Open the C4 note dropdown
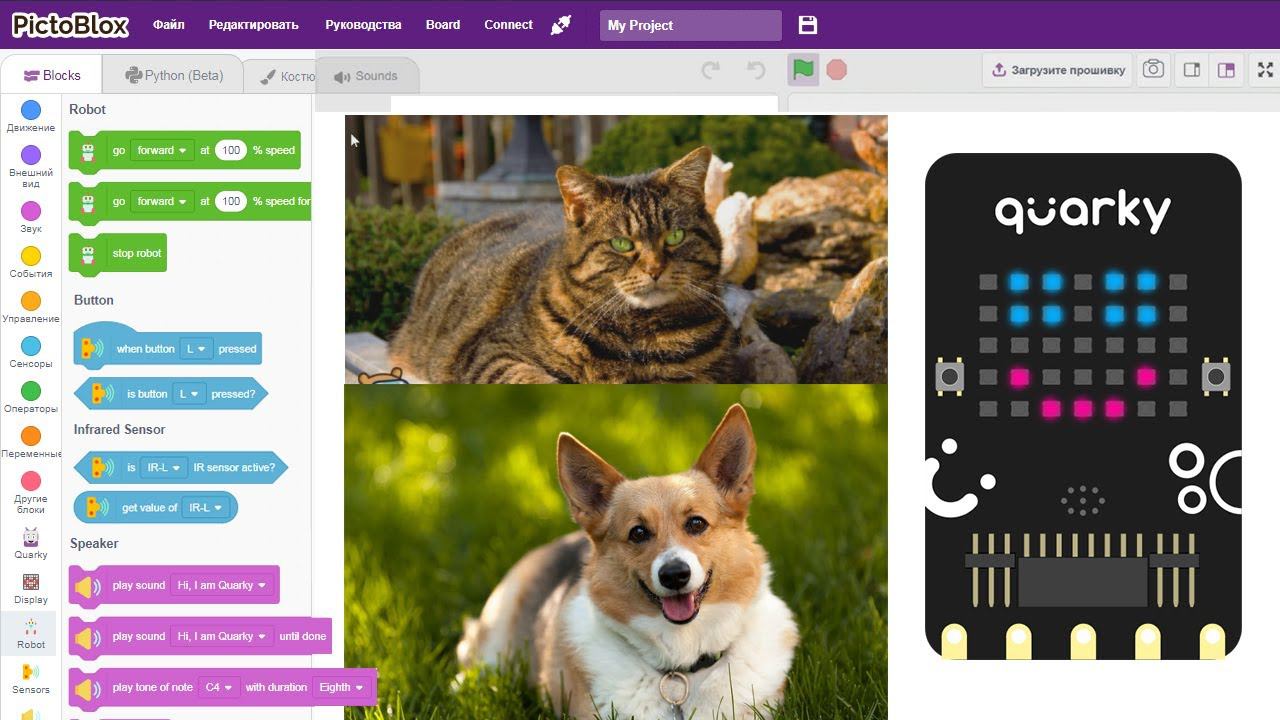Screen dimensions: 1280x720 [x=219, y=688]
